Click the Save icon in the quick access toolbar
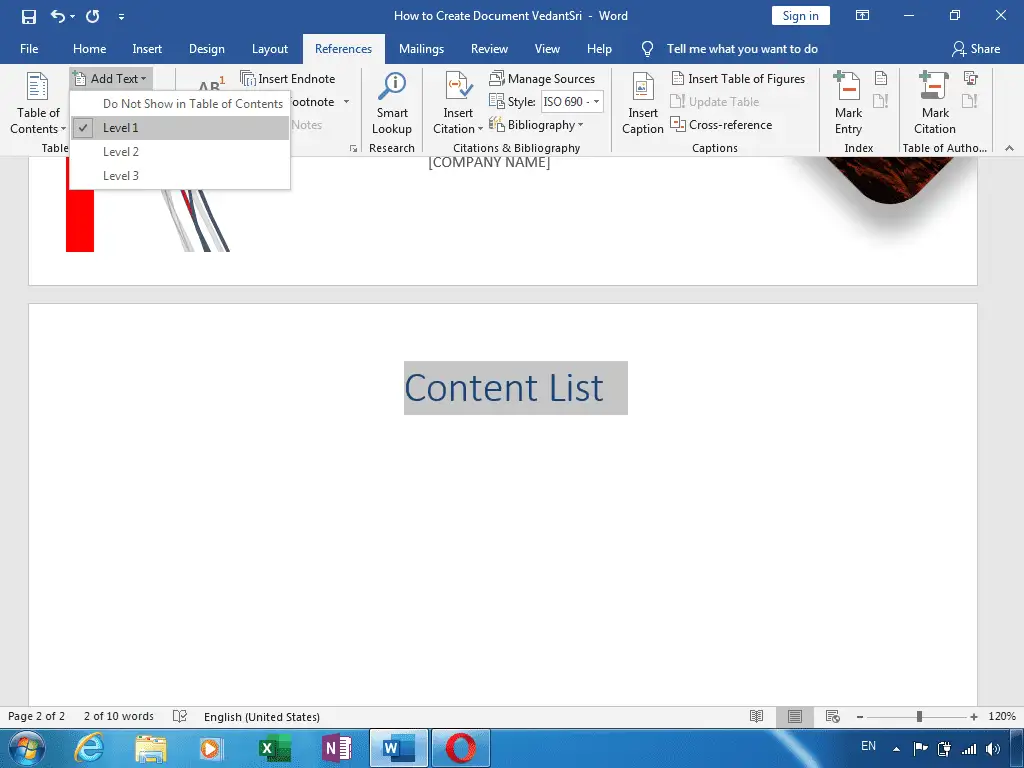Viewport: 1024px width, 768px height. (29, 16)
